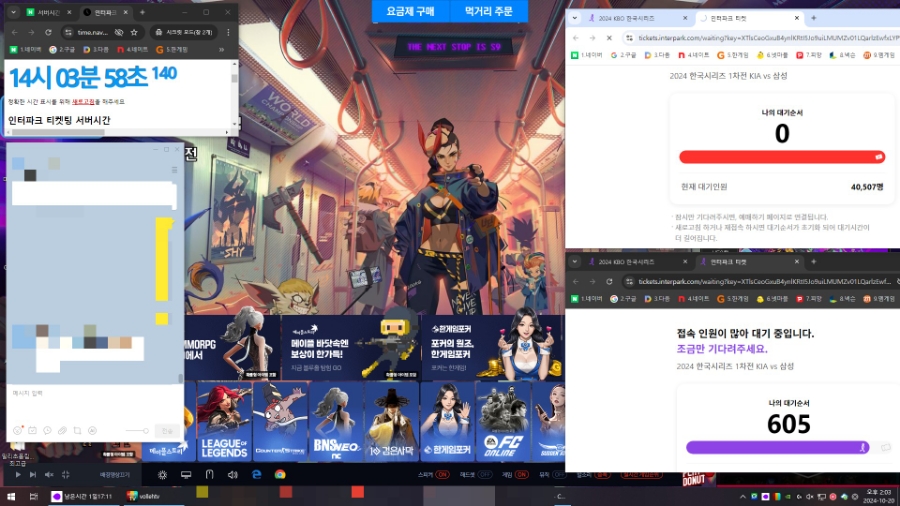The height and width of the screenshot is (506, 900).
Task: Open new tab in time window
Action: [x=142, y=12]
